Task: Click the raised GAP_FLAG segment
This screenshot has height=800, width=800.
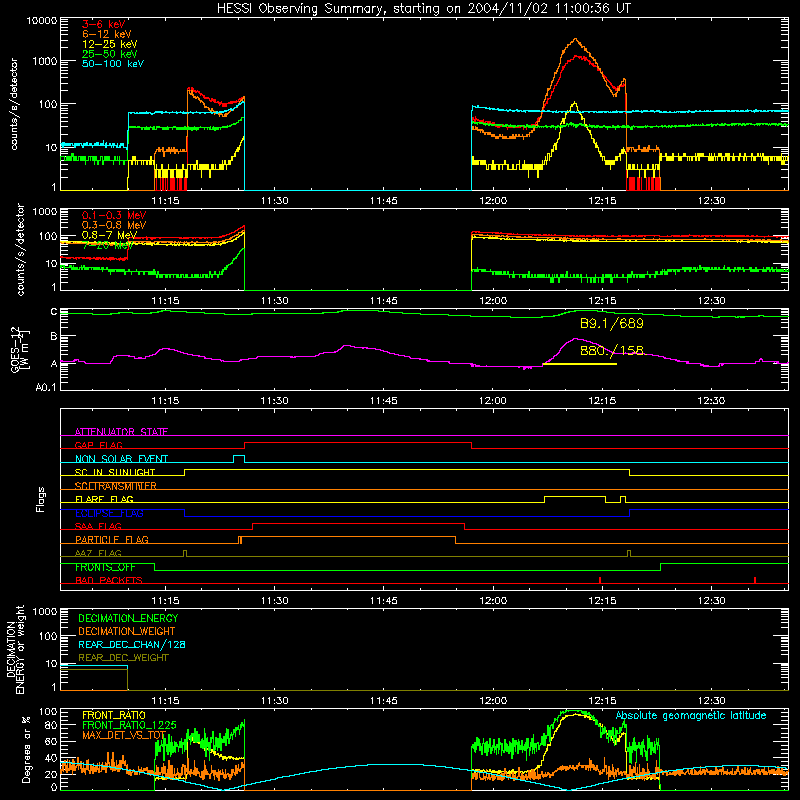Action: click(358, 443)
